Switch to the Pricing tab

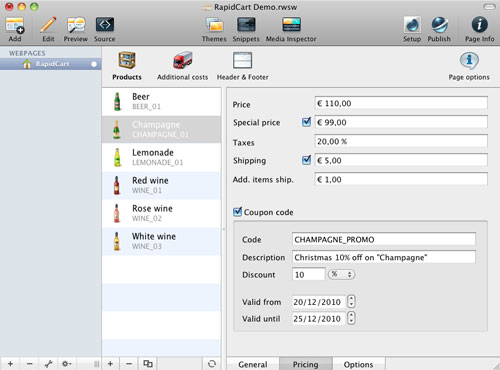306,364
